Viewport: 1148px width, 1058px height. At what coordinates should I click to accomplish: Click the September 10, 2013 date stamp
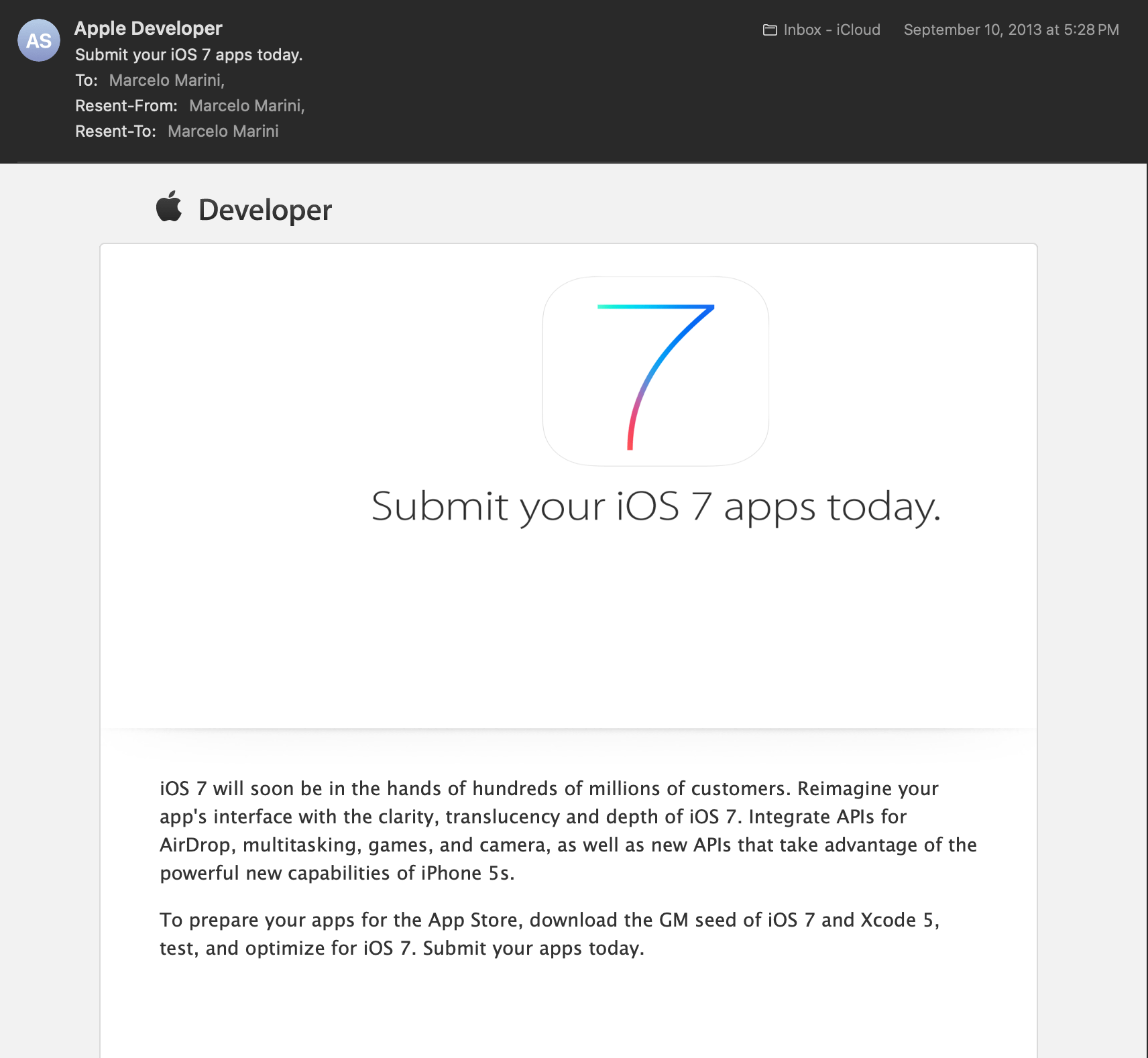point(1011,30)
